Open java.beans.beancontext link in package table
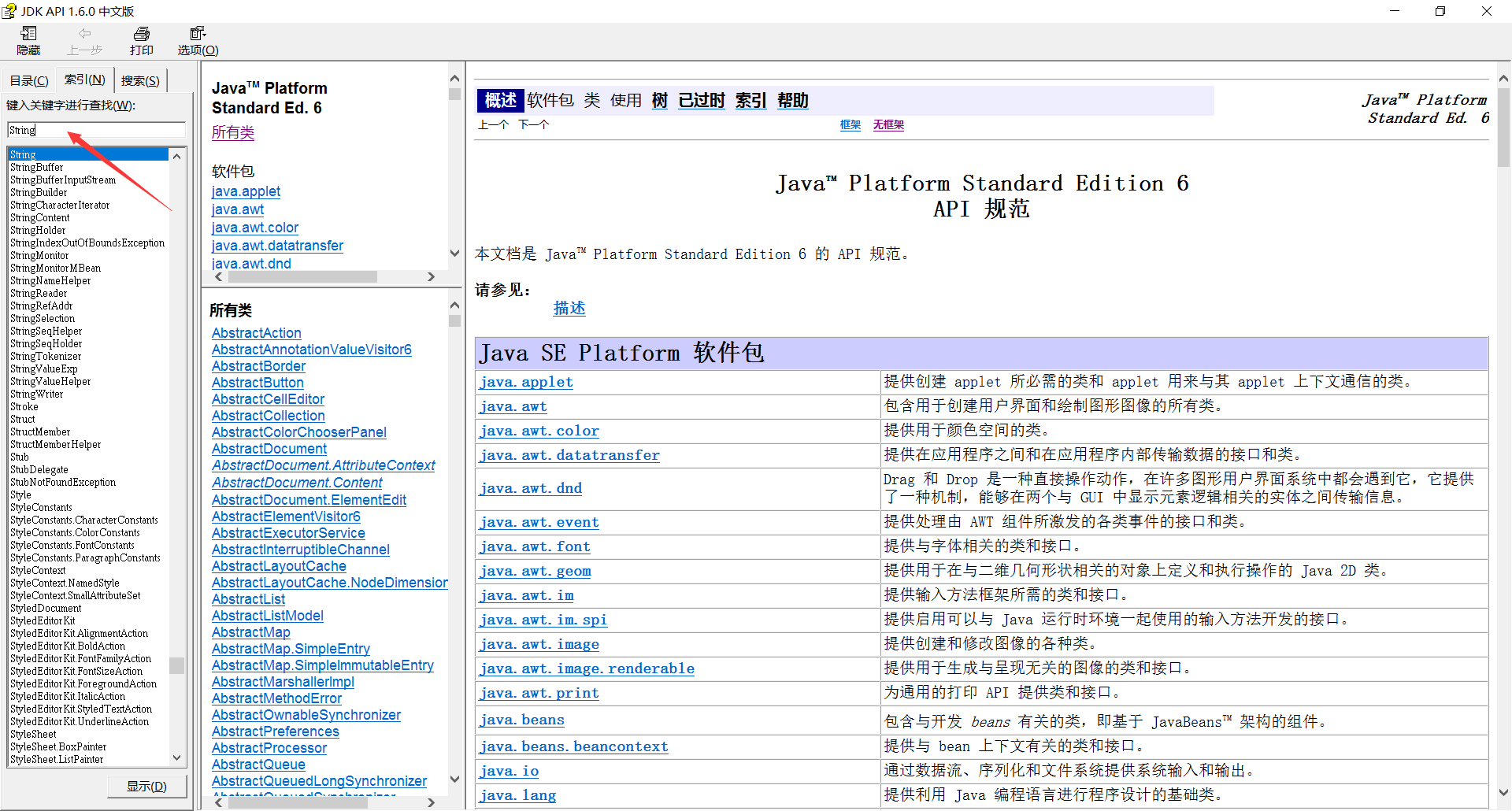Screen dimensions: 1512x811 [574, 746]
